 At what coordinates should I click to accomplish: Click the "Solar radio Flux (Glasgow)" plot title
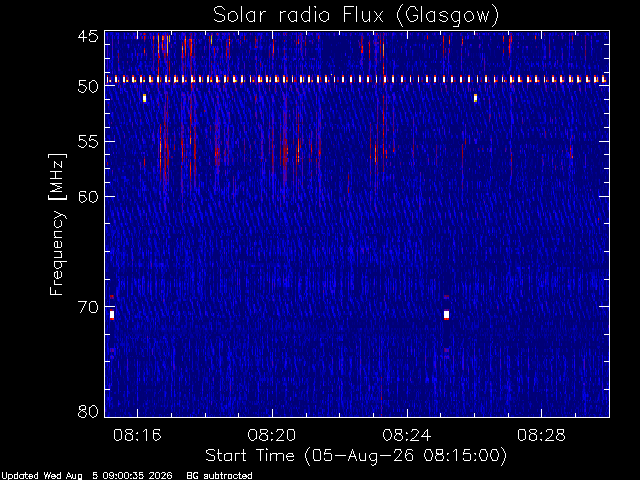[356, 16]
